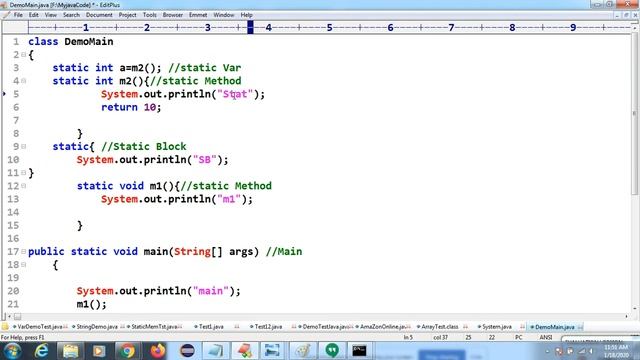Switch to the StaticMemTst.java tab
Screen dimensions: 640x360
click(x=154, y=327)
